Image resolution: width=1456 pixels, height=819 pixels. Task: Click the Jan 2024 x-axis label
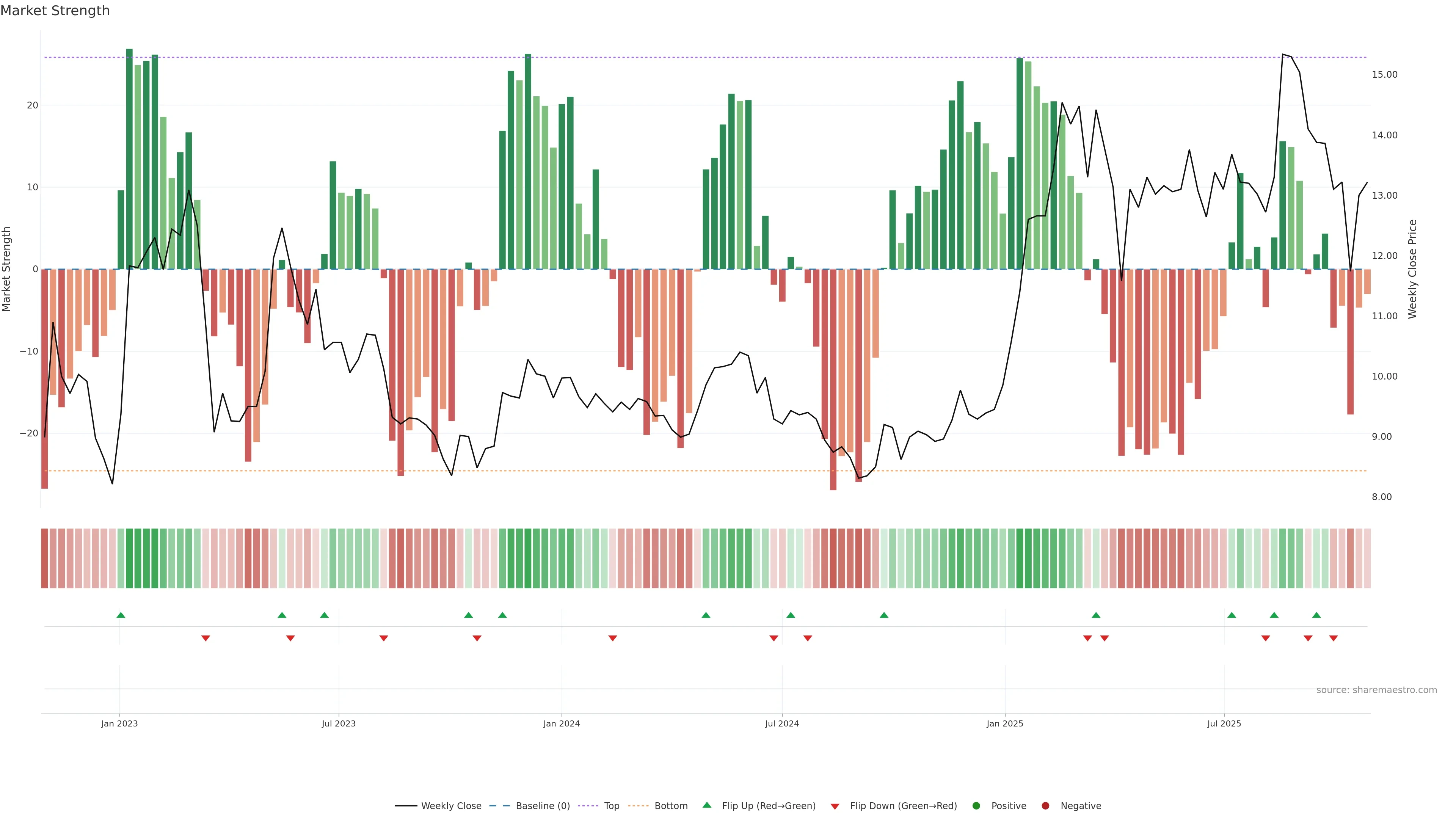coord(561,723)
